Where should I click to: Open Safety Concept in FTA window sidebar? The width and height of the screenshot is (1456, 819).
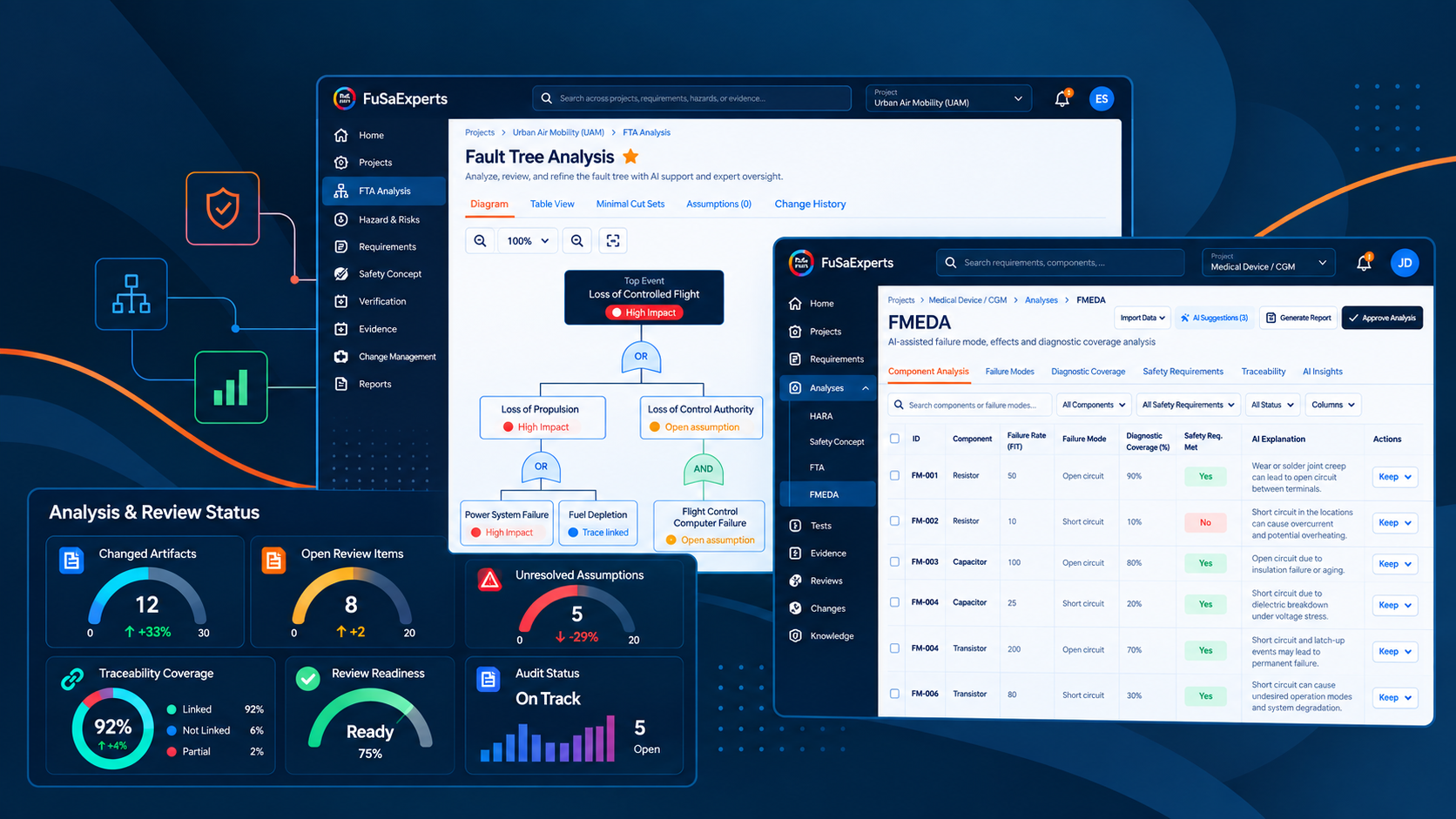point(384,273)
